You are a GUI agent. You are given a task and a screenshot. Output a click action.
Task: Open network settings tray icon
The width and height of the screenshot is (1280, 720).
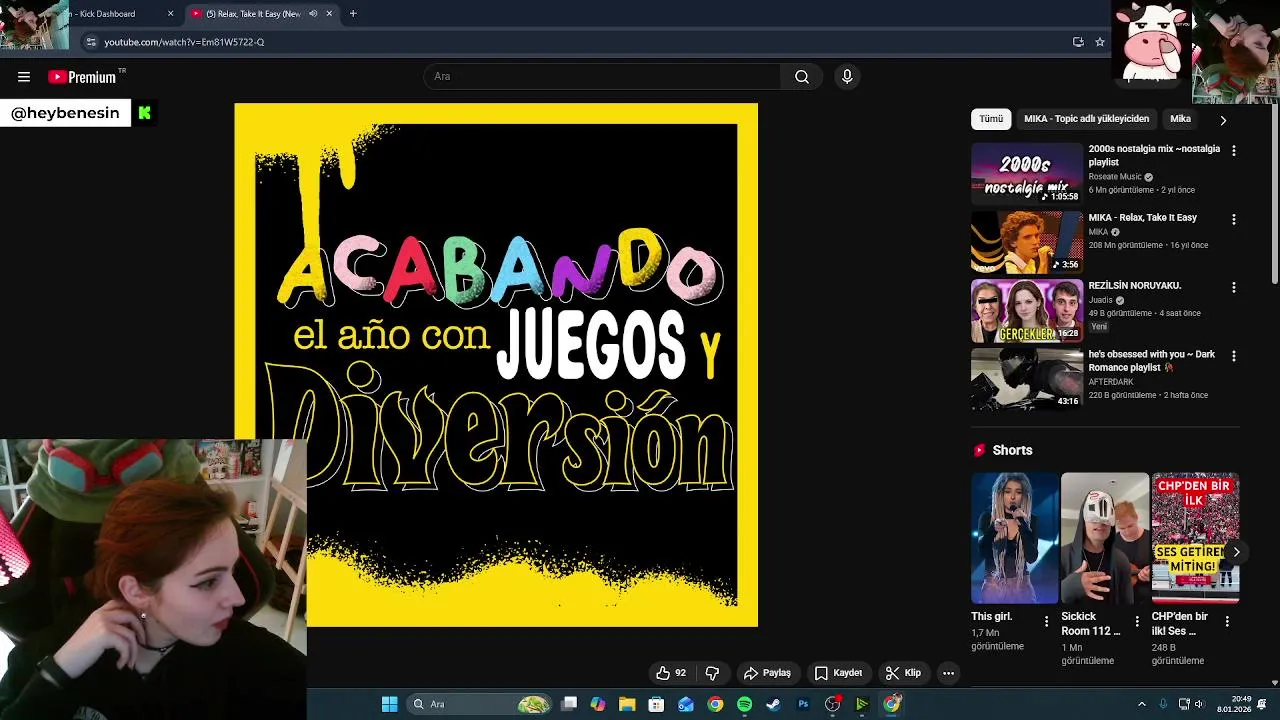coord(1184,704)
